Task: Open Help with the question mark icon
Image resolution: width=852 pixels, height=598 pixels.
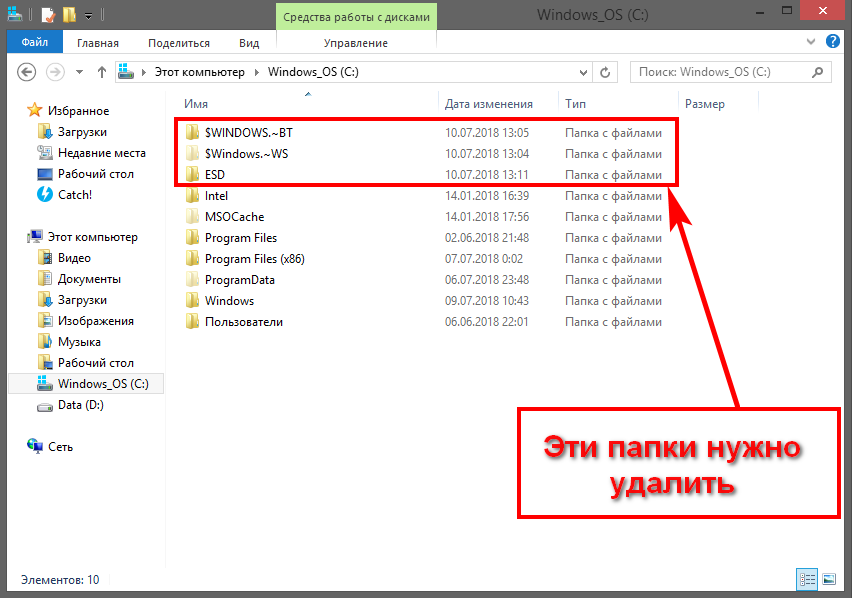Action: tap(832, 41)
